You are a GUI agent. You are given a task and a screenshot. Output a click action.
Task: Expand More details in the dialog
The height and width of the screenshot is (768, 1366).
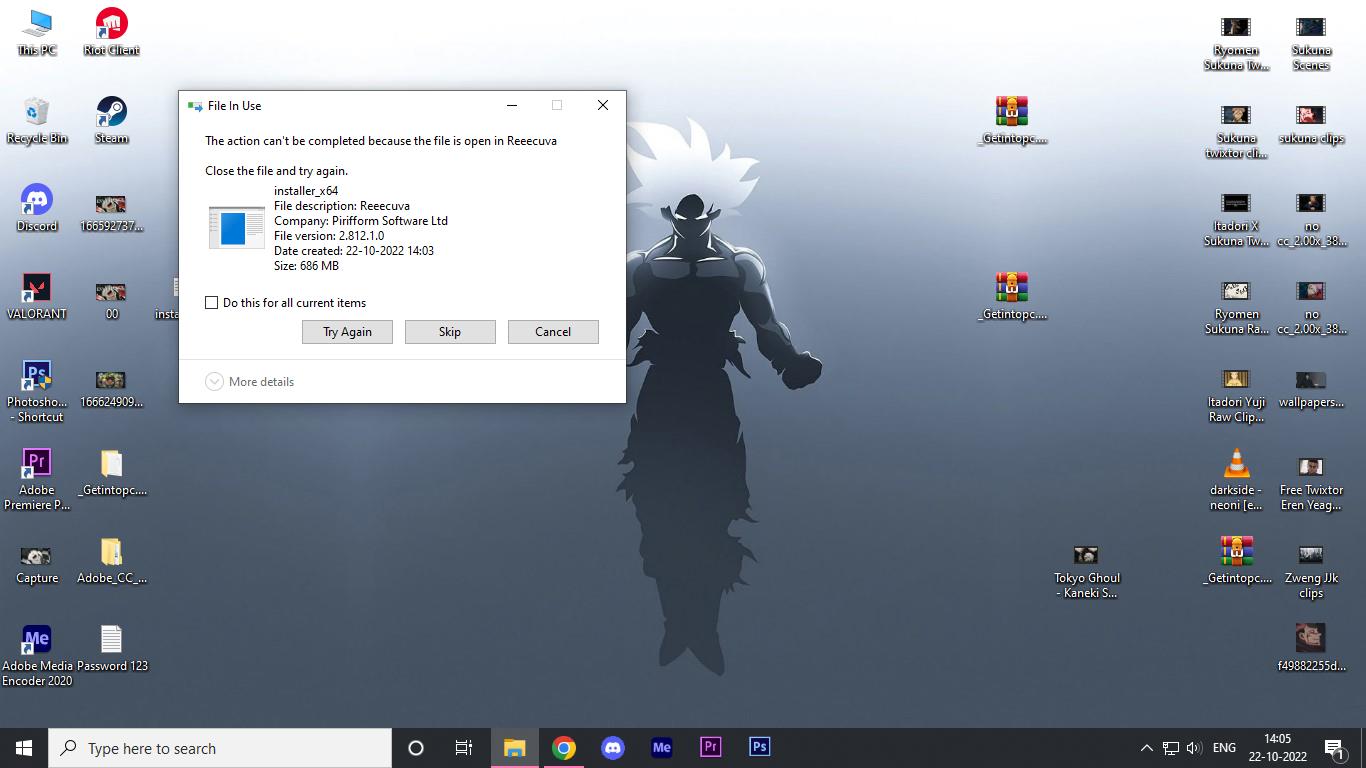click(250, 382)
